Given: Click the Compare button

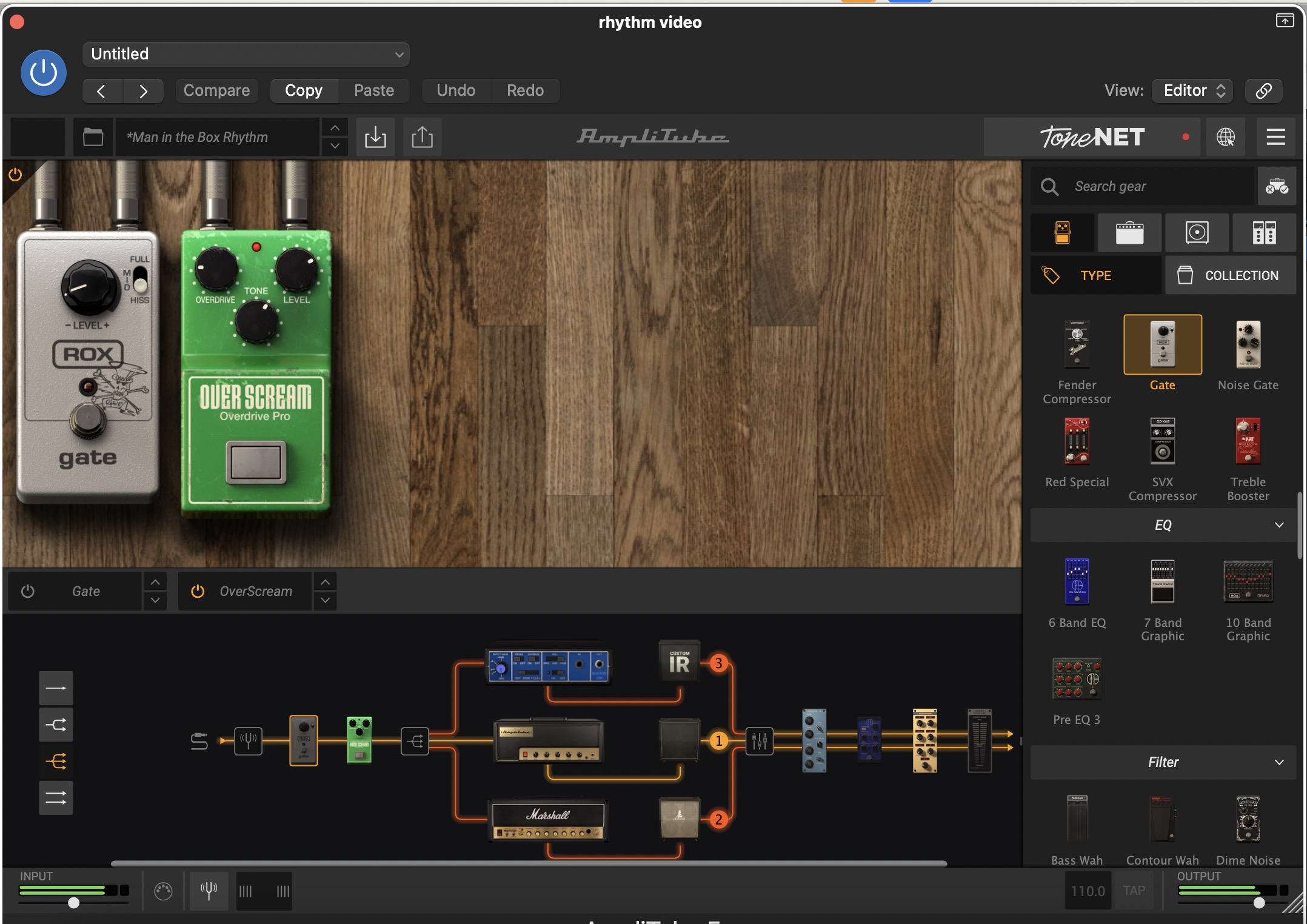Looking at the screenshot, I should [x=216, y=90].
